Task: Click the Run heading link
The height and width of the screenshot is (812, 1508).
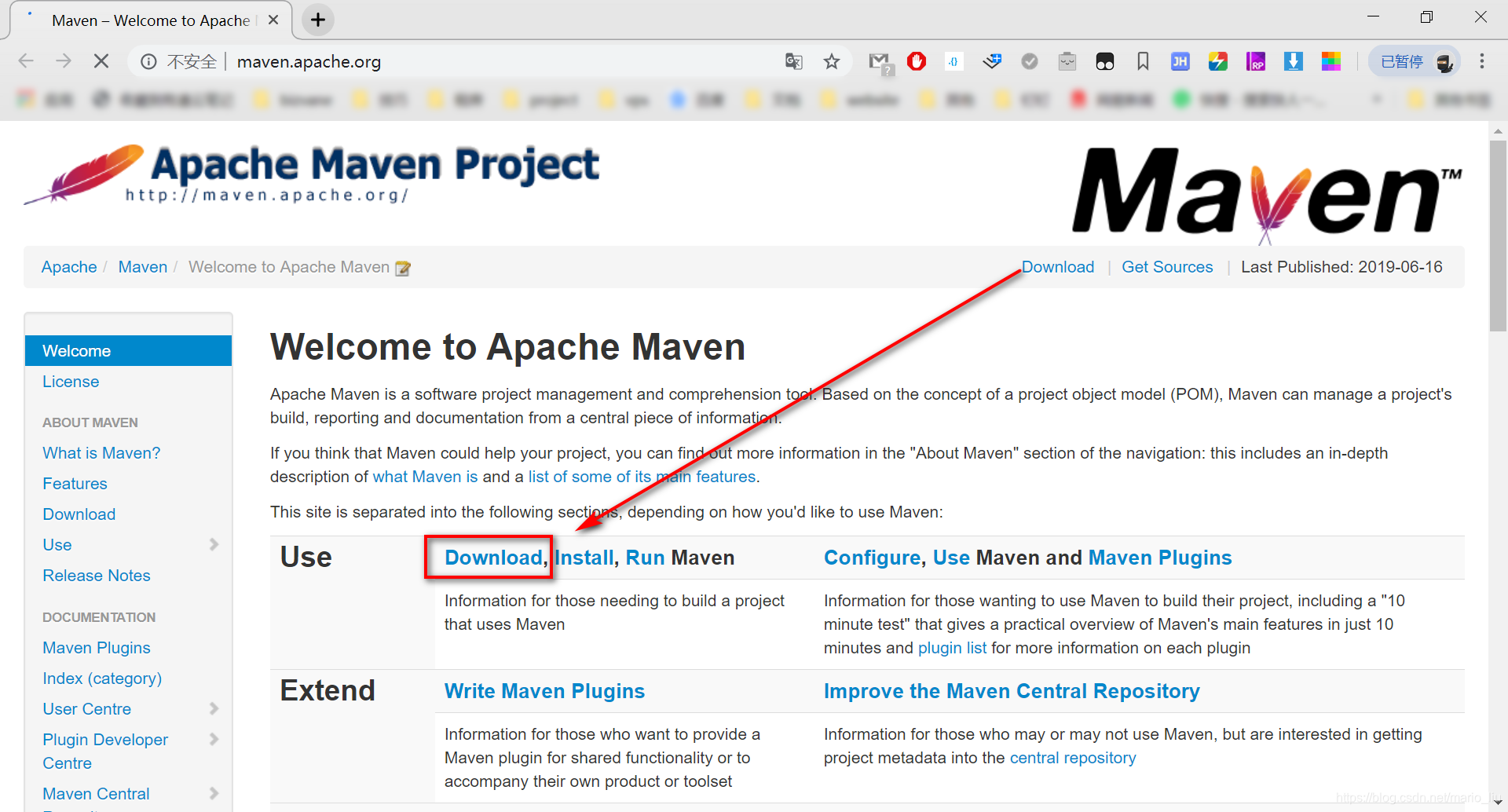Action: point(645,558)
